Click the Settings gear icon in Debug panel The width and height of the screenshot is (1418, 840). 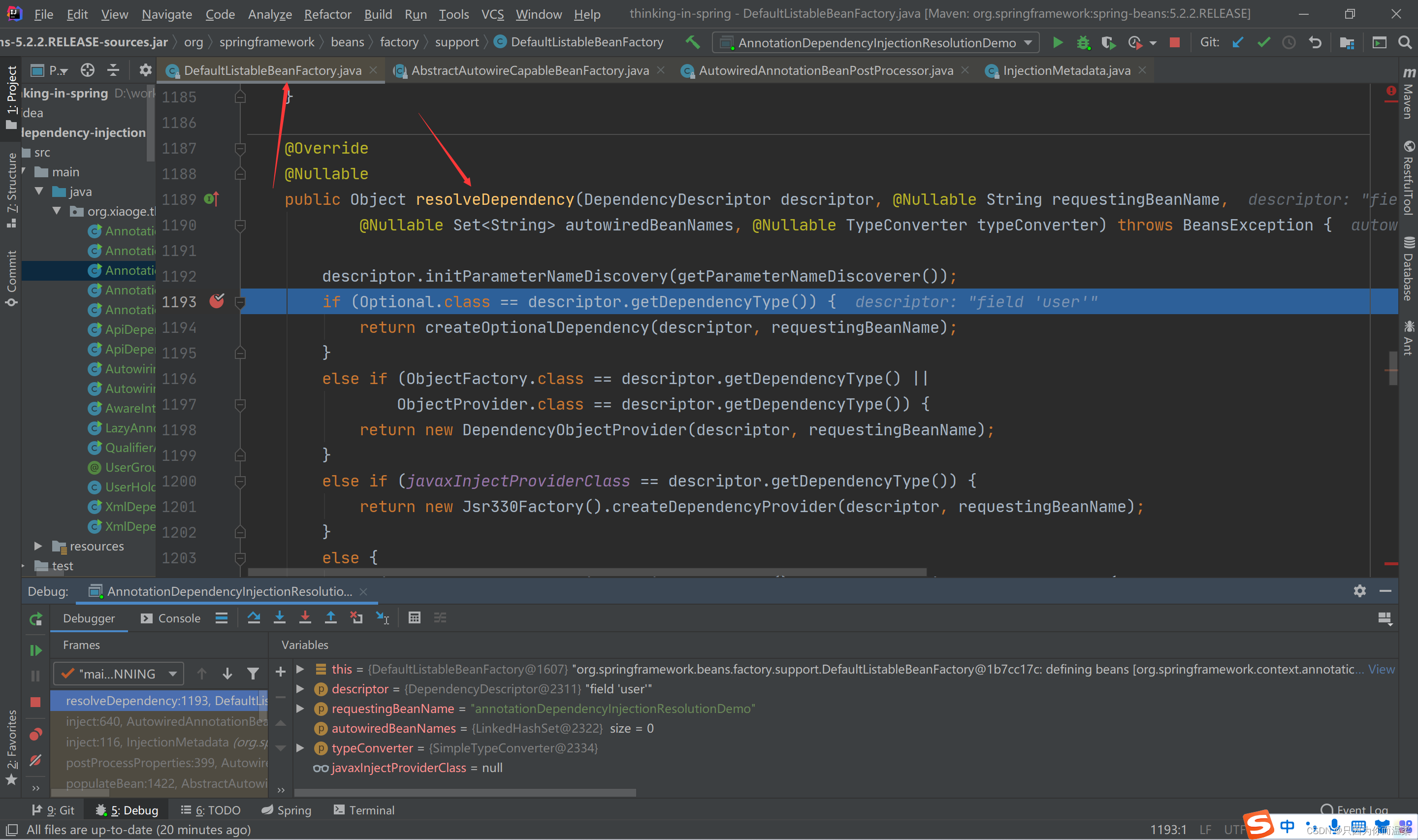(1359, 591)
